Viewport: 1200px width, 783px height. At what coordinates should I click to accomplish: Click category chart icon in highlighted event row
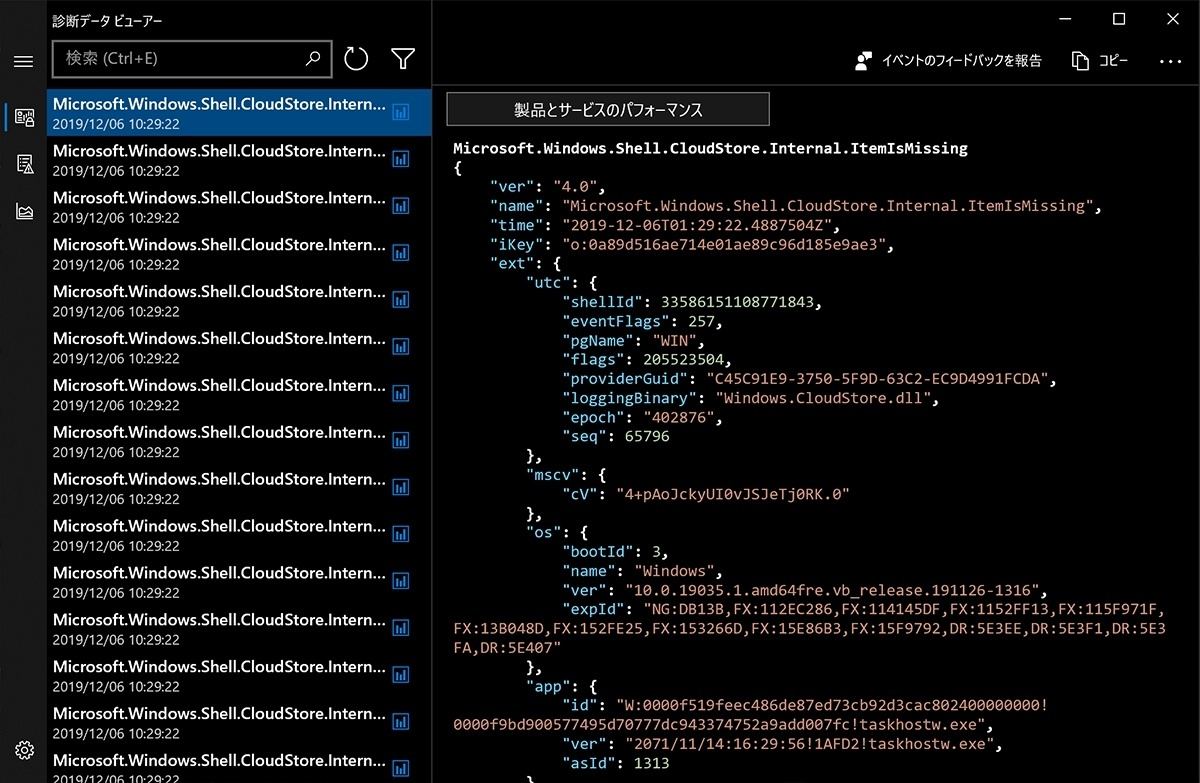pos(401,113)
